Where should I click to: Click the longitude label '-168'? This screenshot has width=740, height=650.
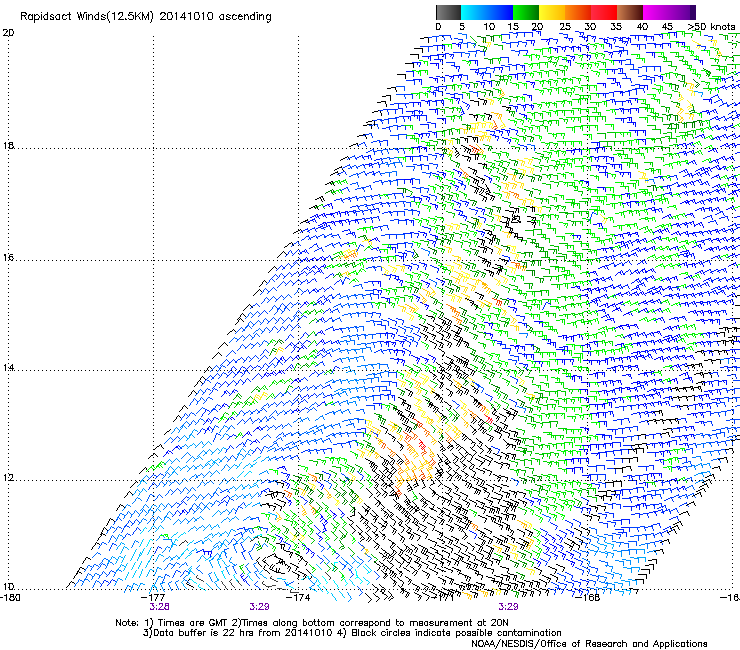[x=588, y=598]
